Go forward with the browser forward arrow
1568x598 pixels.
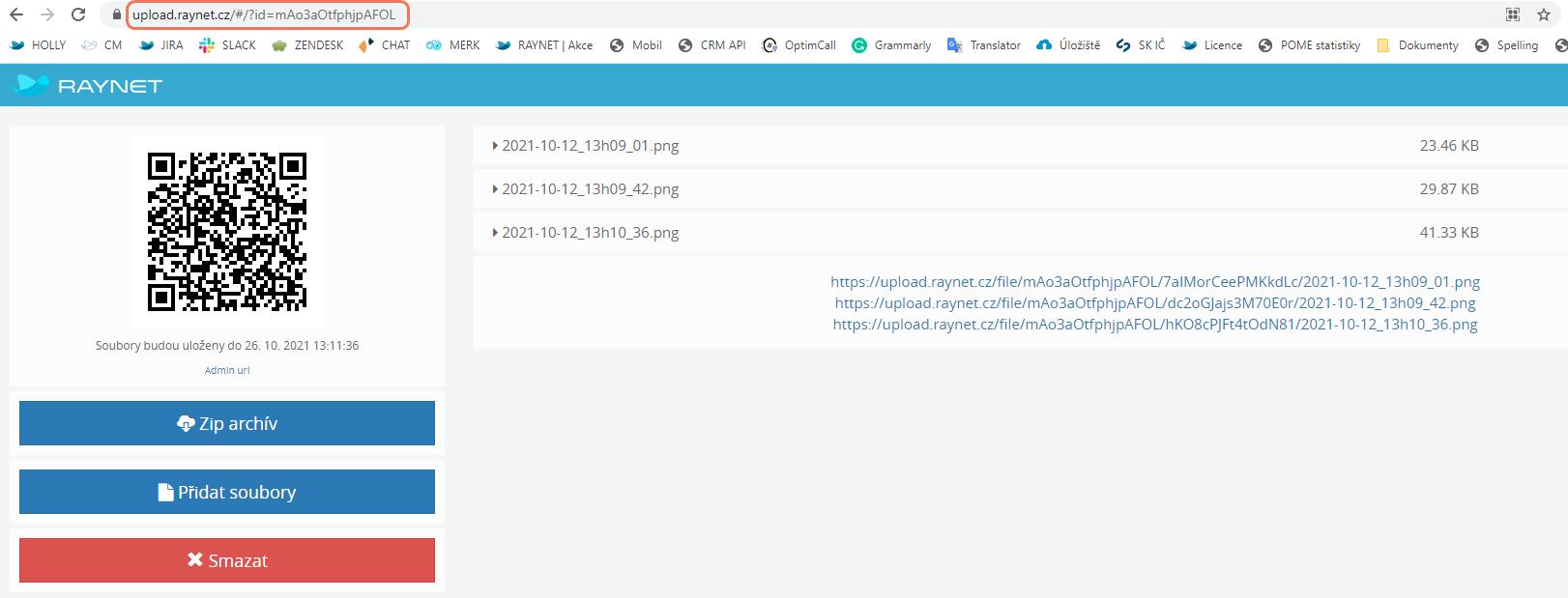click(47, 14)
